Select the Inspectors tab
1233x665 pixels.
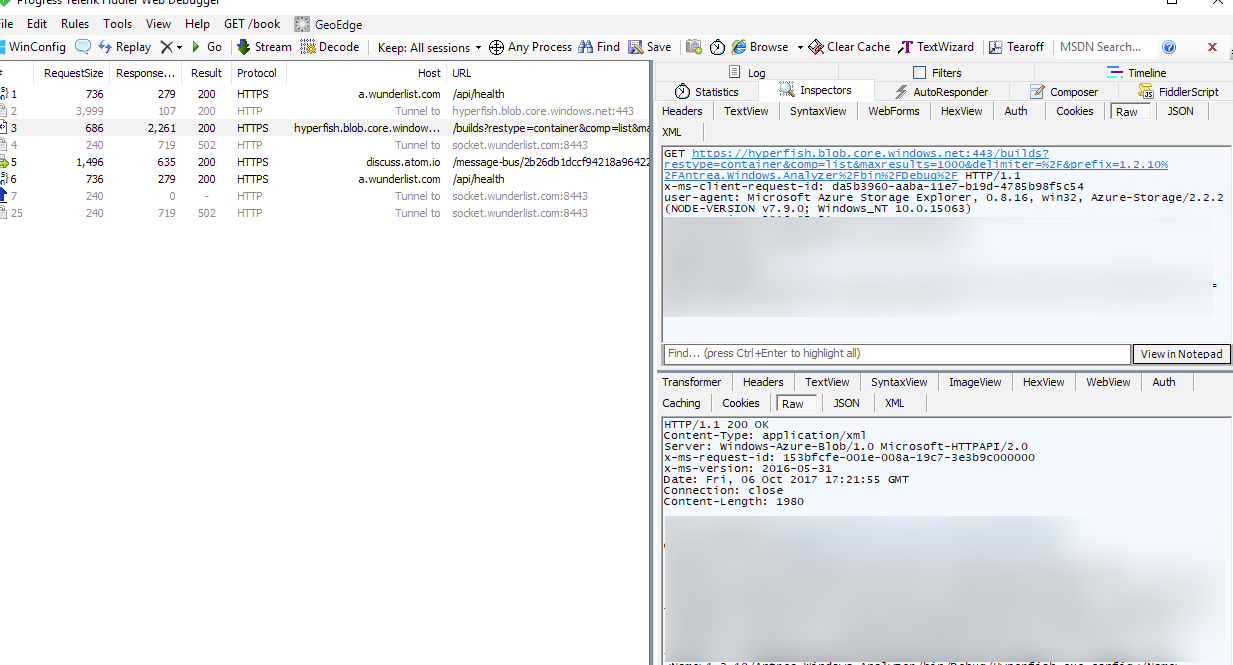(x=816, y=90)
